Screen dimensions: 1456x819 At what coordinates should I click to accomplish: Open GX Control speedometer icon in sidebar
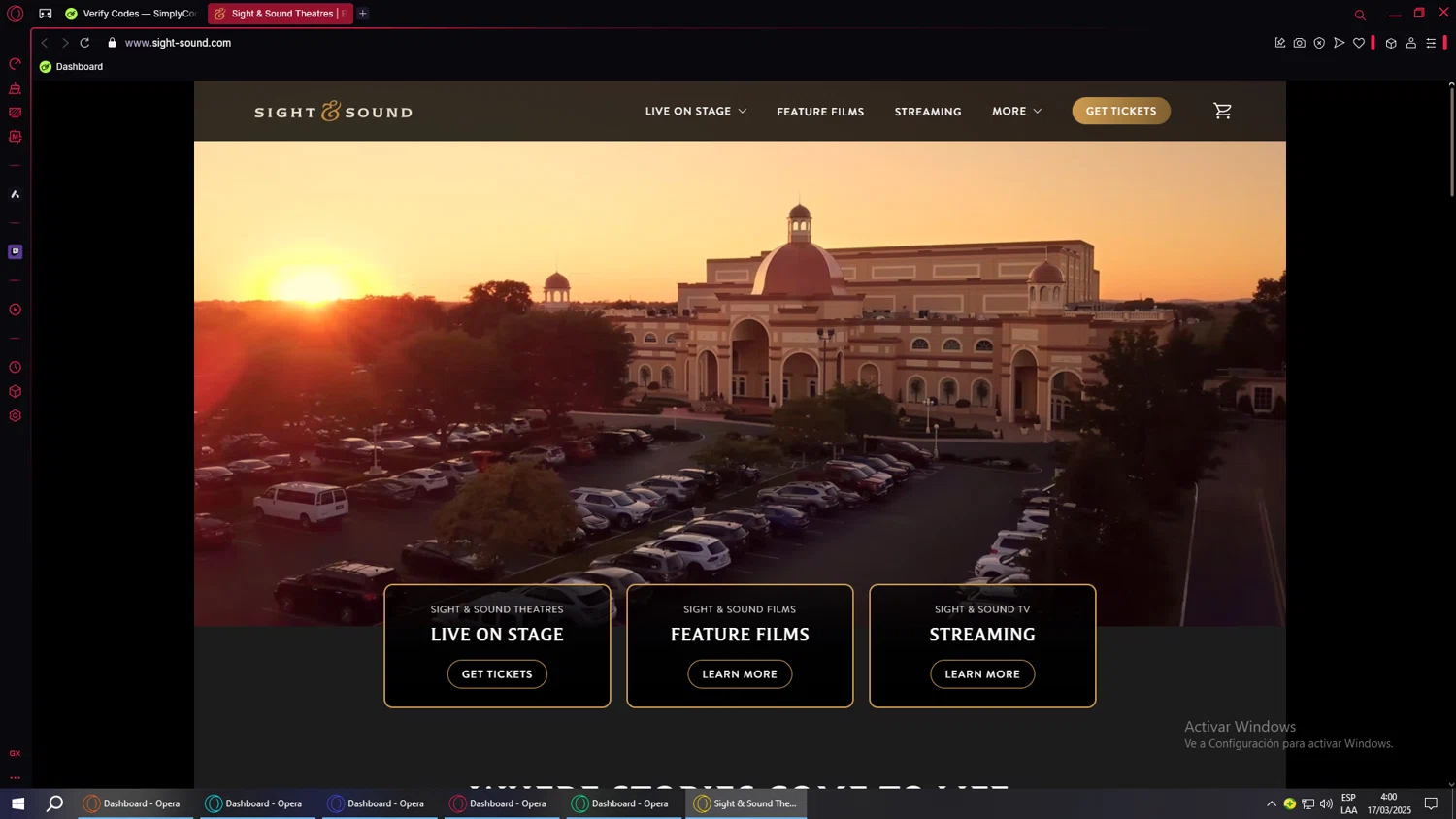click(x=15, y=64)
